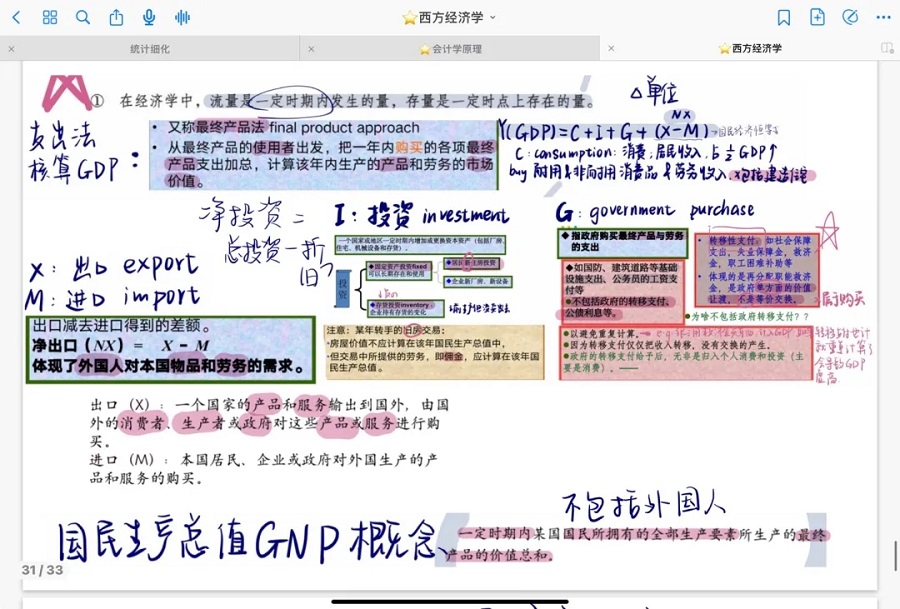Switch to the 会计学原理 tab
The height and width of the screenshot is (609, 900).
450,48
